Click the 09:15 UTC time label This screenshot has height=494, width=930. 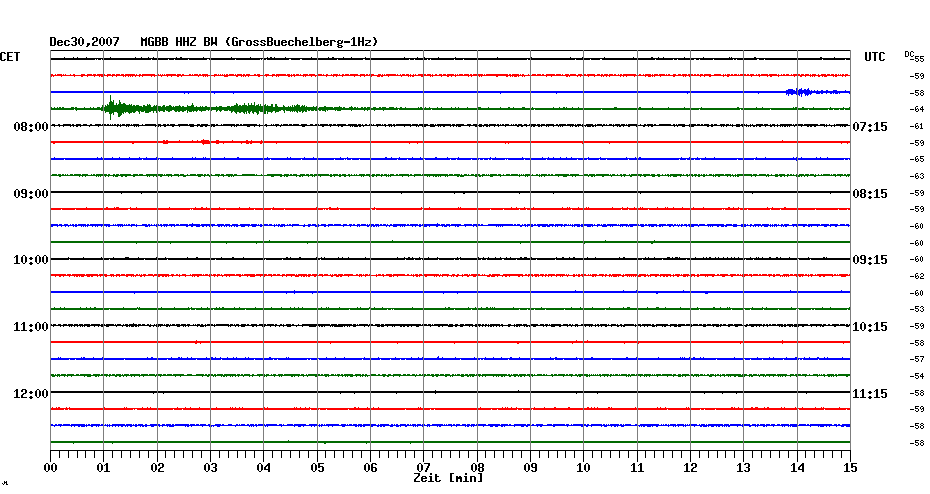[870, 260]
